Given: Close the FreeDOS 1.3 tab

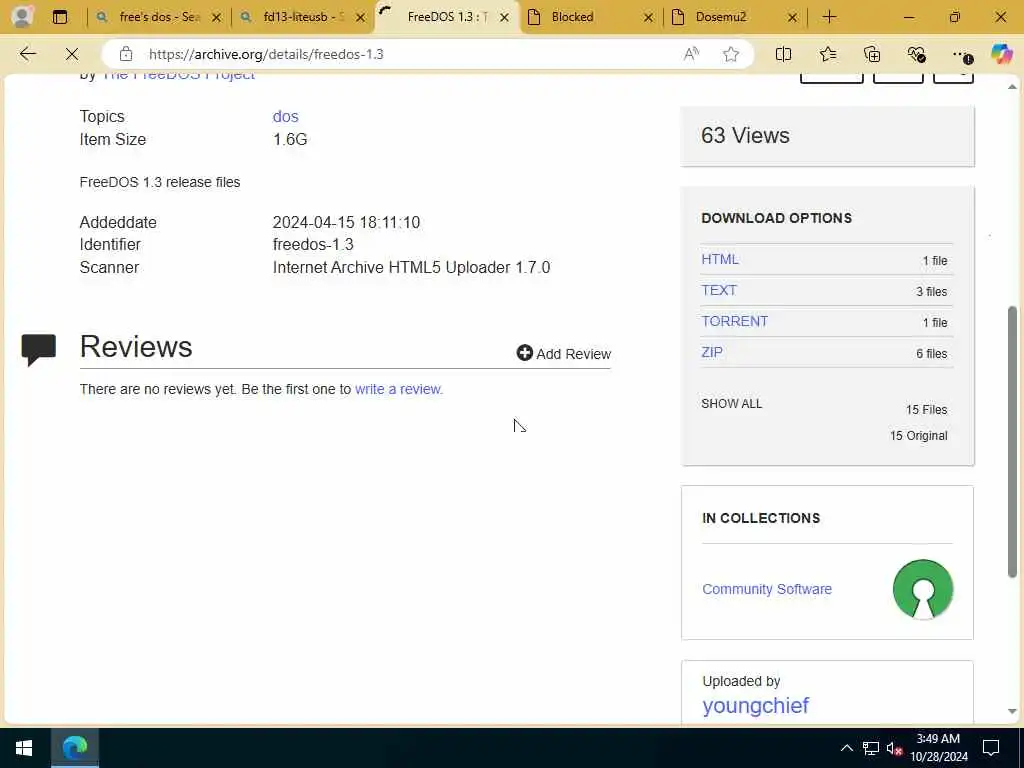Looking at the screenshot, I should [x=504, y=18].
